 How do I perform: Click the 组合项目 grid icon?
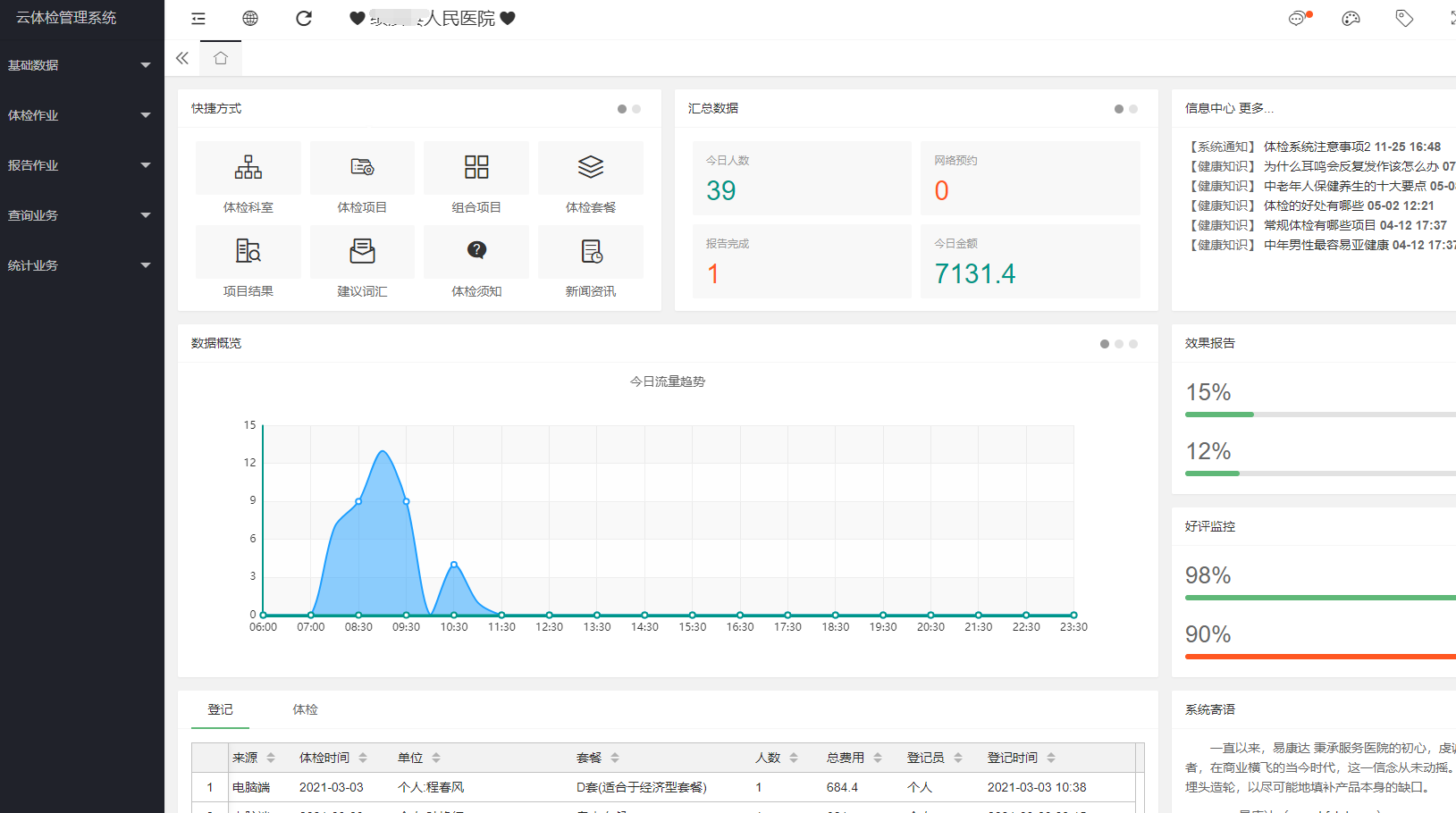[476, 168]
